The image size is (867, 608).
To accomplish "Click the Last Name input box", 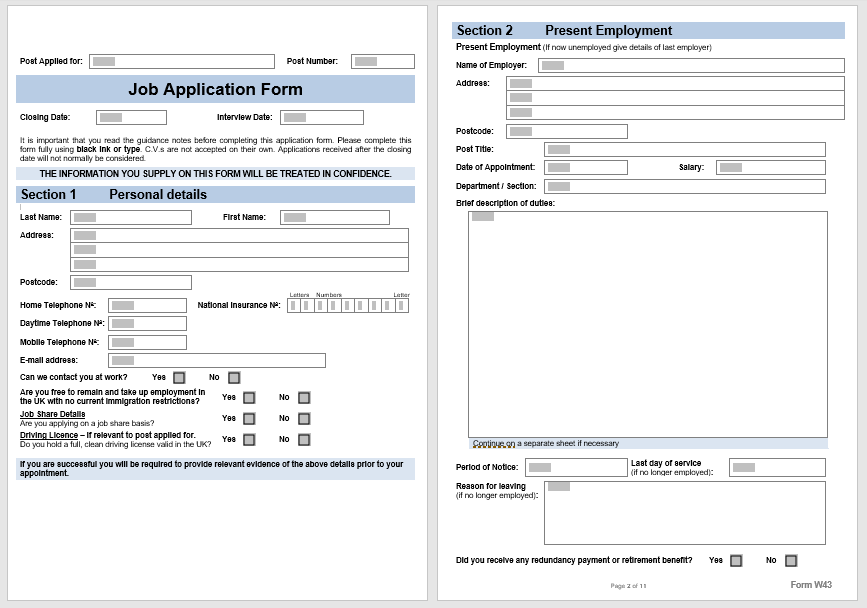I will [x=131, y=217].
